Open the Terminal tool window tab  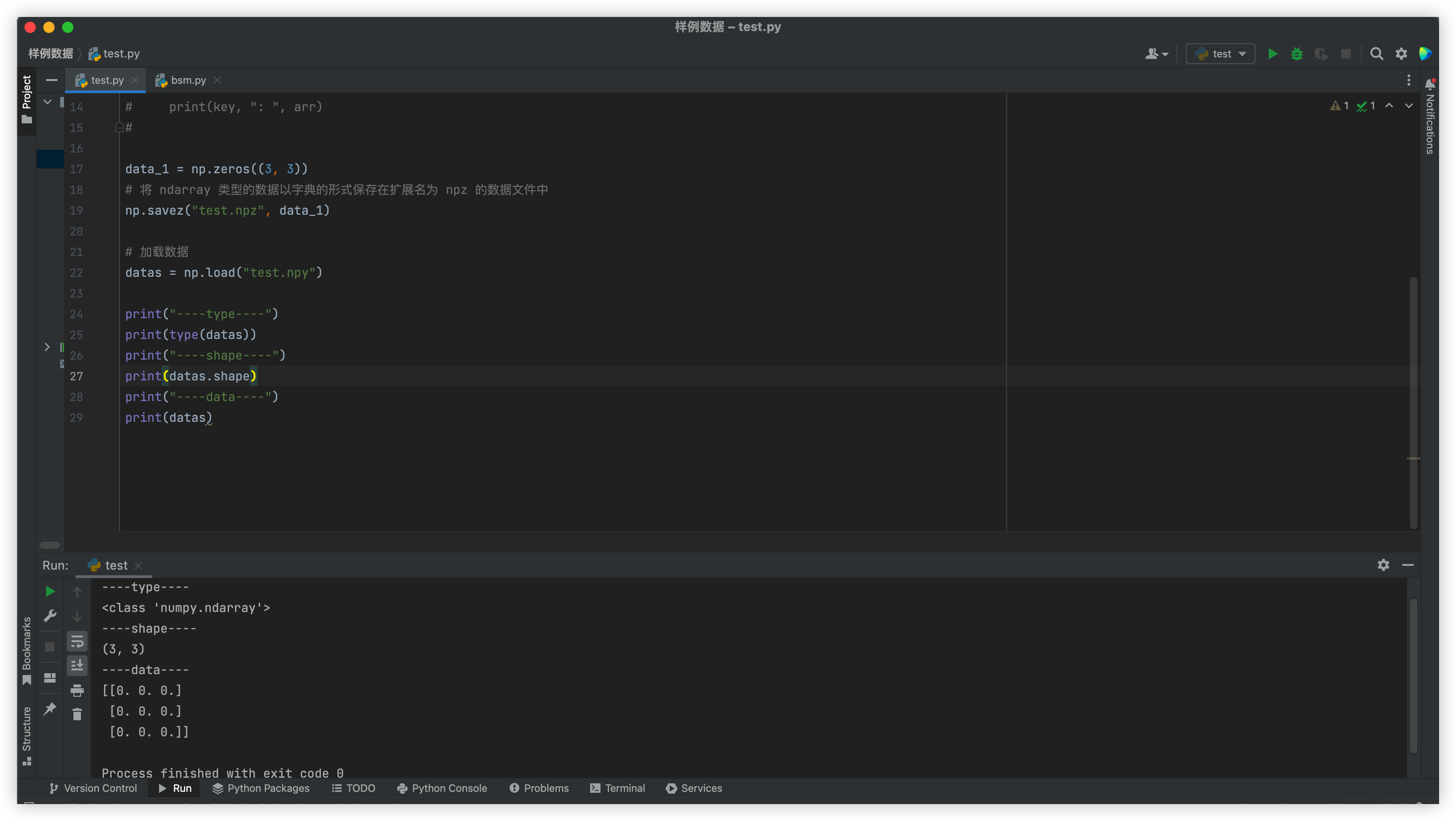click(617, 788)
